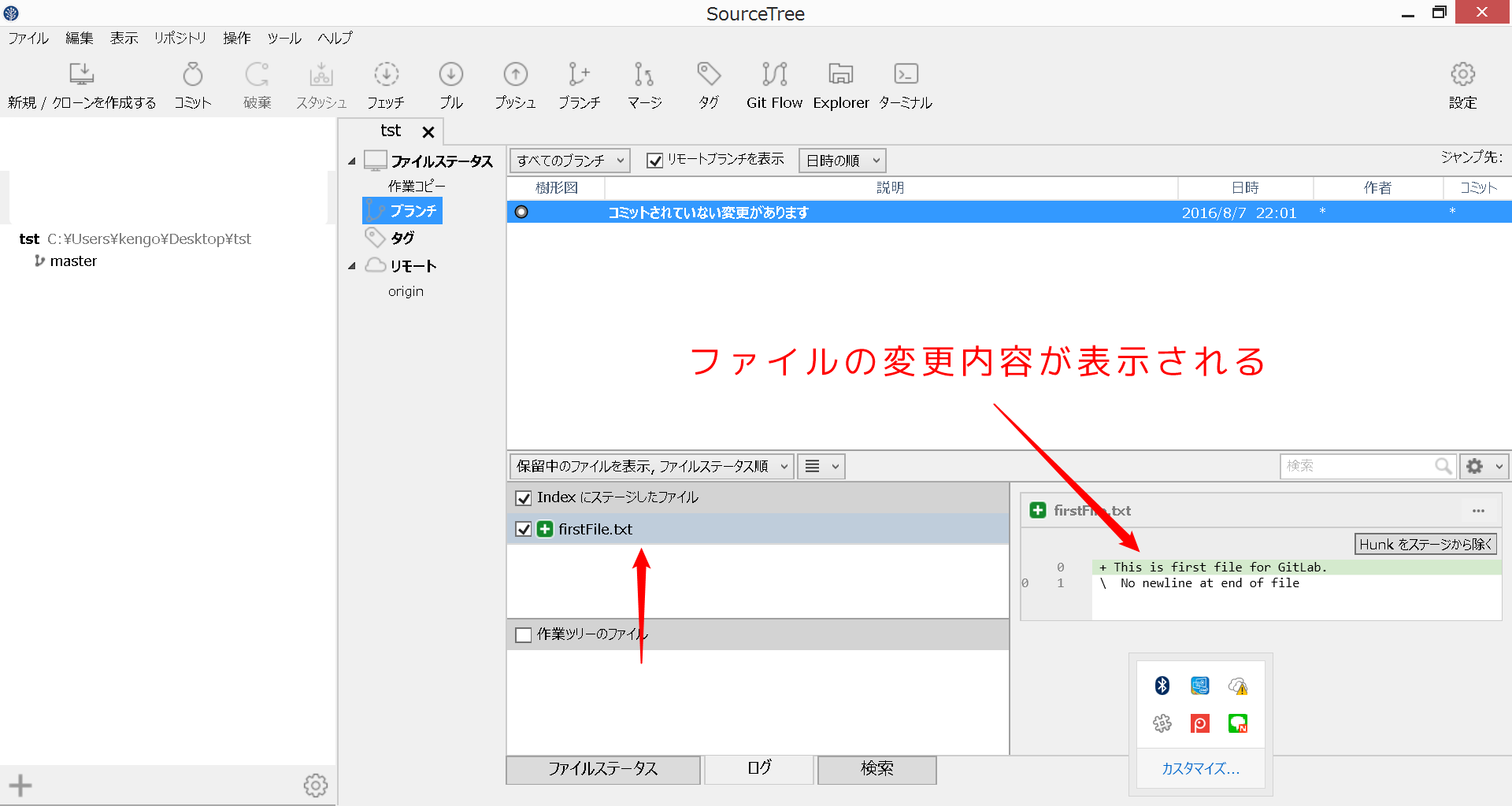The height and width of the screenshot is (806, 1512).
Task: Click the gear icon in the bookmarks panel
Action: (316, 785)
